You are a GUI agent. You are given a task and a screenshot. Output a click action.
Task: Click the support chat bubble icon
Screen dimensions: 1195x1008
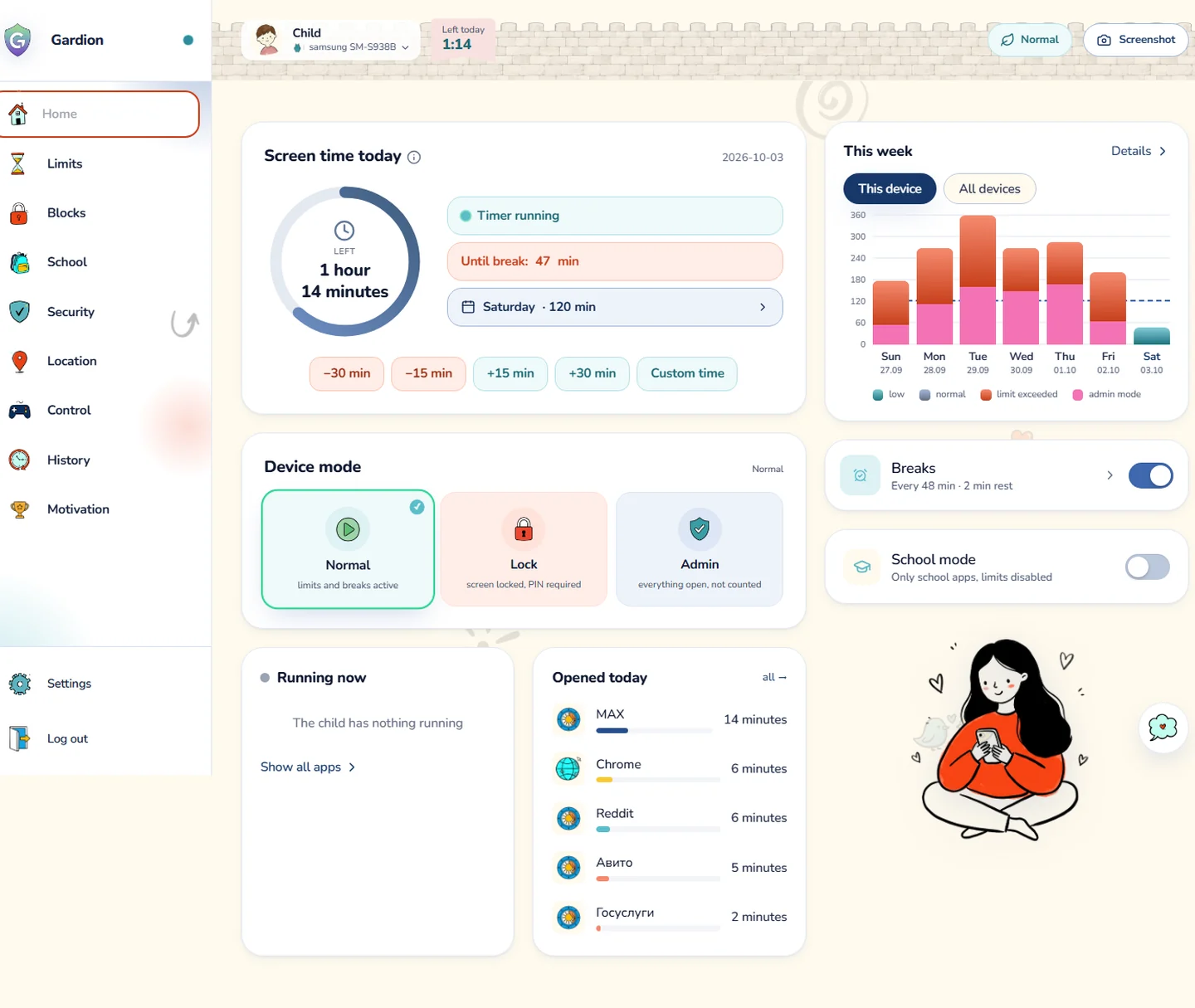tap(1163, 728)
